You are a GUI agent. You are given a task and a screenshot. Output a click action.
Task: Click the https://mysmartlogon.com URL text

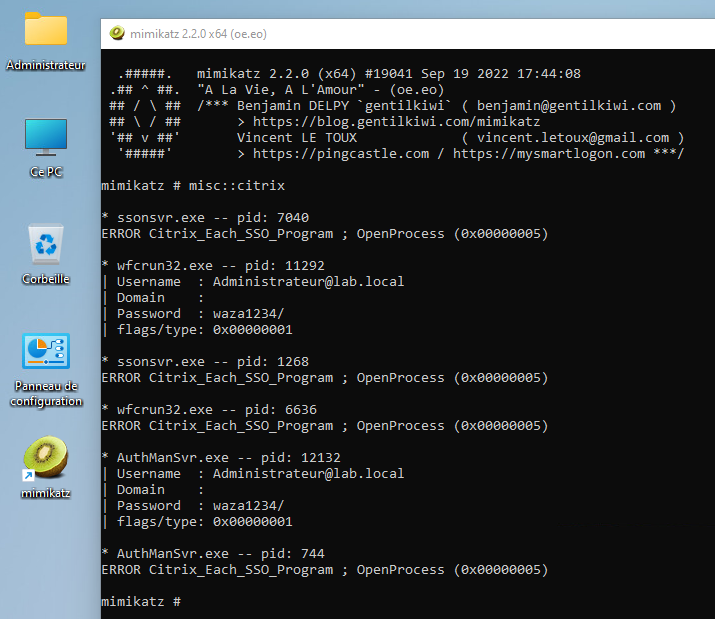pos(549,154)
